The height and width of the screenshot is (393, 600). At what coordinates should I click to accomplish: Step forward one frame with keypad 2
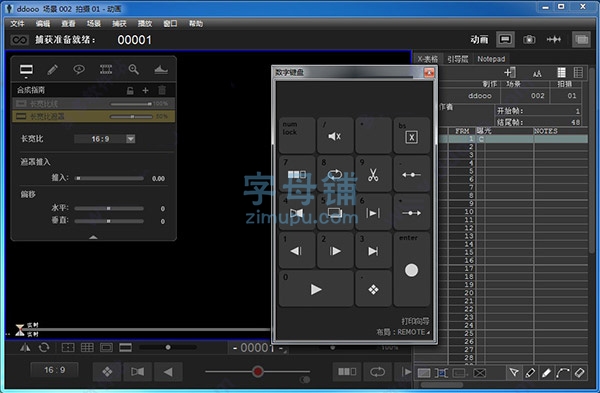point(335,250)
